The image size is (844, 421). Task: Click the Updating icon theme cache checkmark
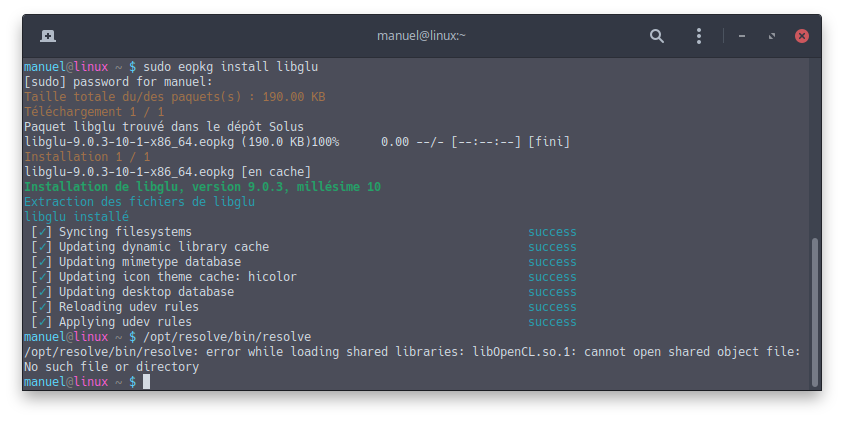[41, 277]
